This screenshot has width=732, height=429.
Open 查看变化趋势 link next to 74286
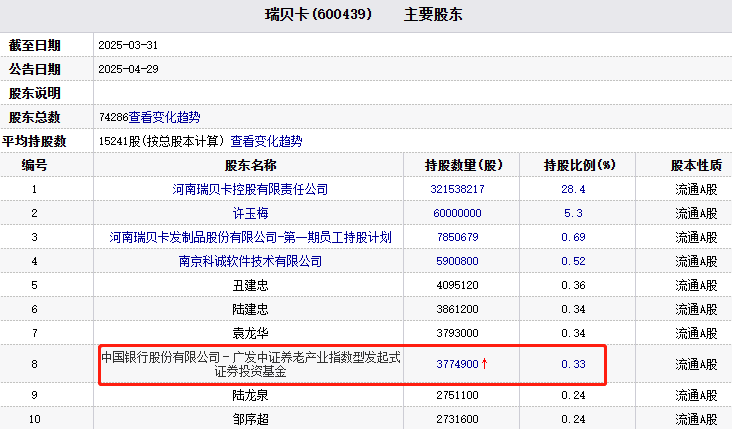(x=164, y=117)
